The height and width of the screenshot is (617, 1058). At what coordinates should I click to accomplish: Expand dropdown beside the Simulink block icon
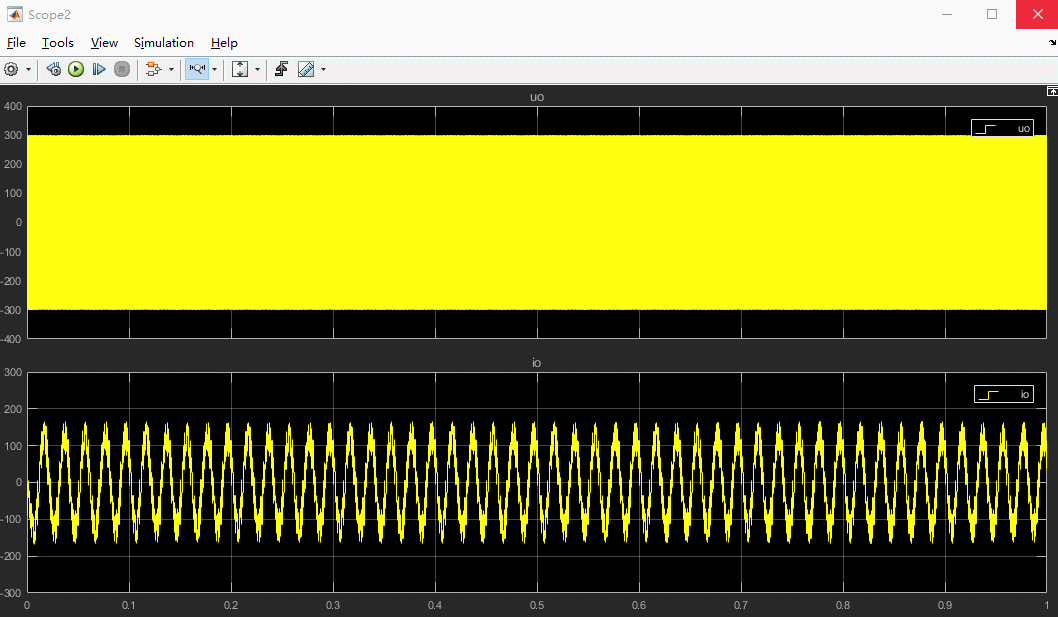point(171,70)
